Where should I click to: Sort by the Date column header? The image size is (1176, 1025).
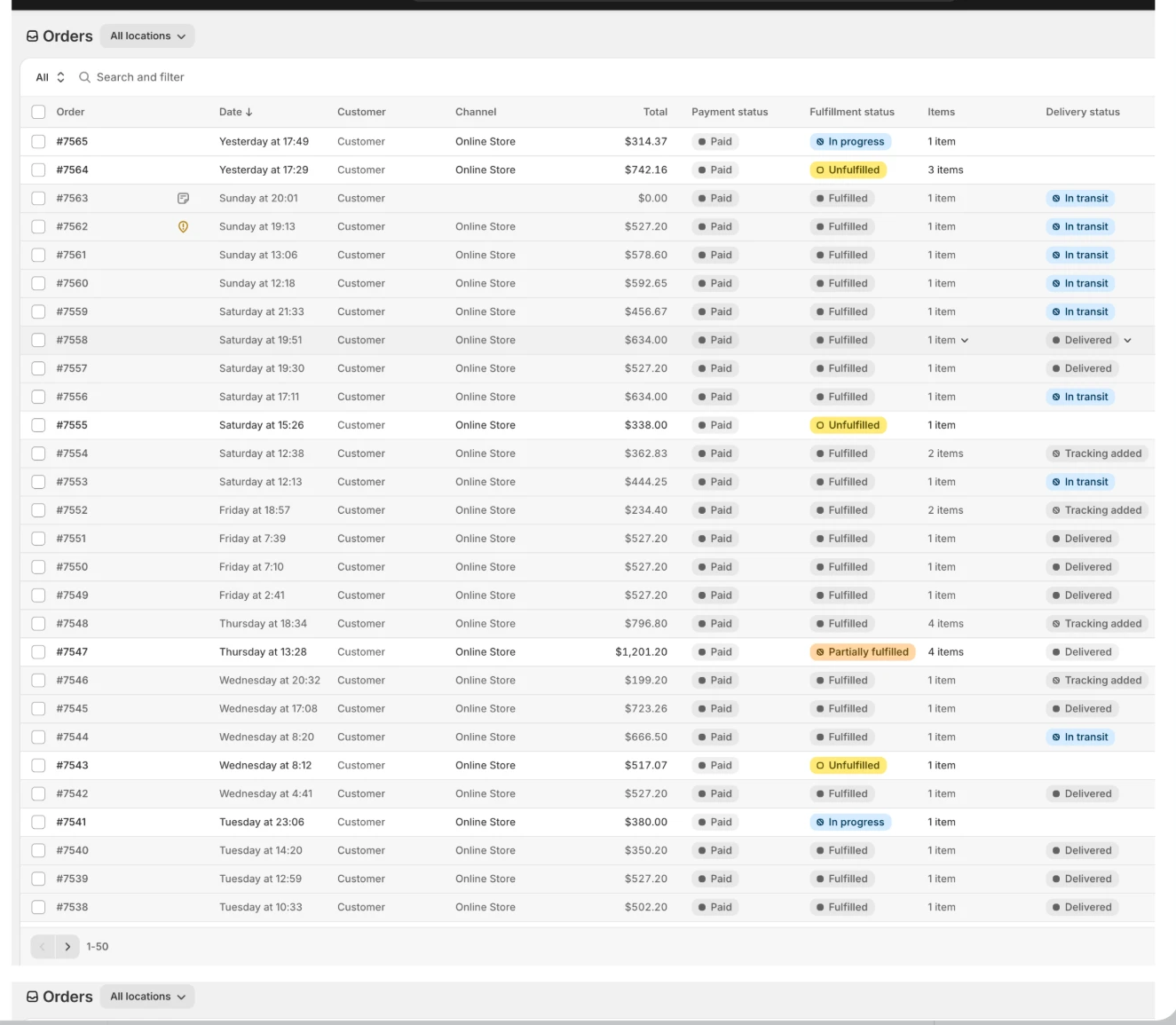235,112
